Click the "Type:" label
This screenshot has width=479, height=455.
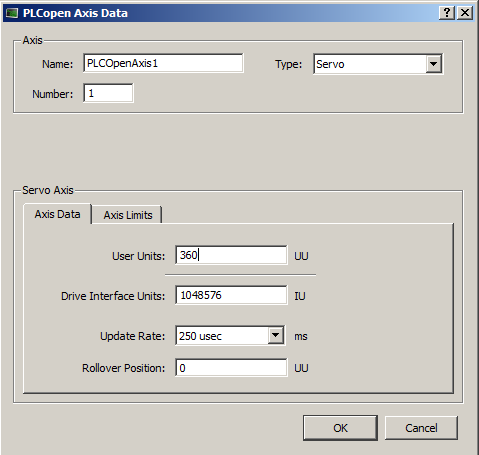[288, 64]
